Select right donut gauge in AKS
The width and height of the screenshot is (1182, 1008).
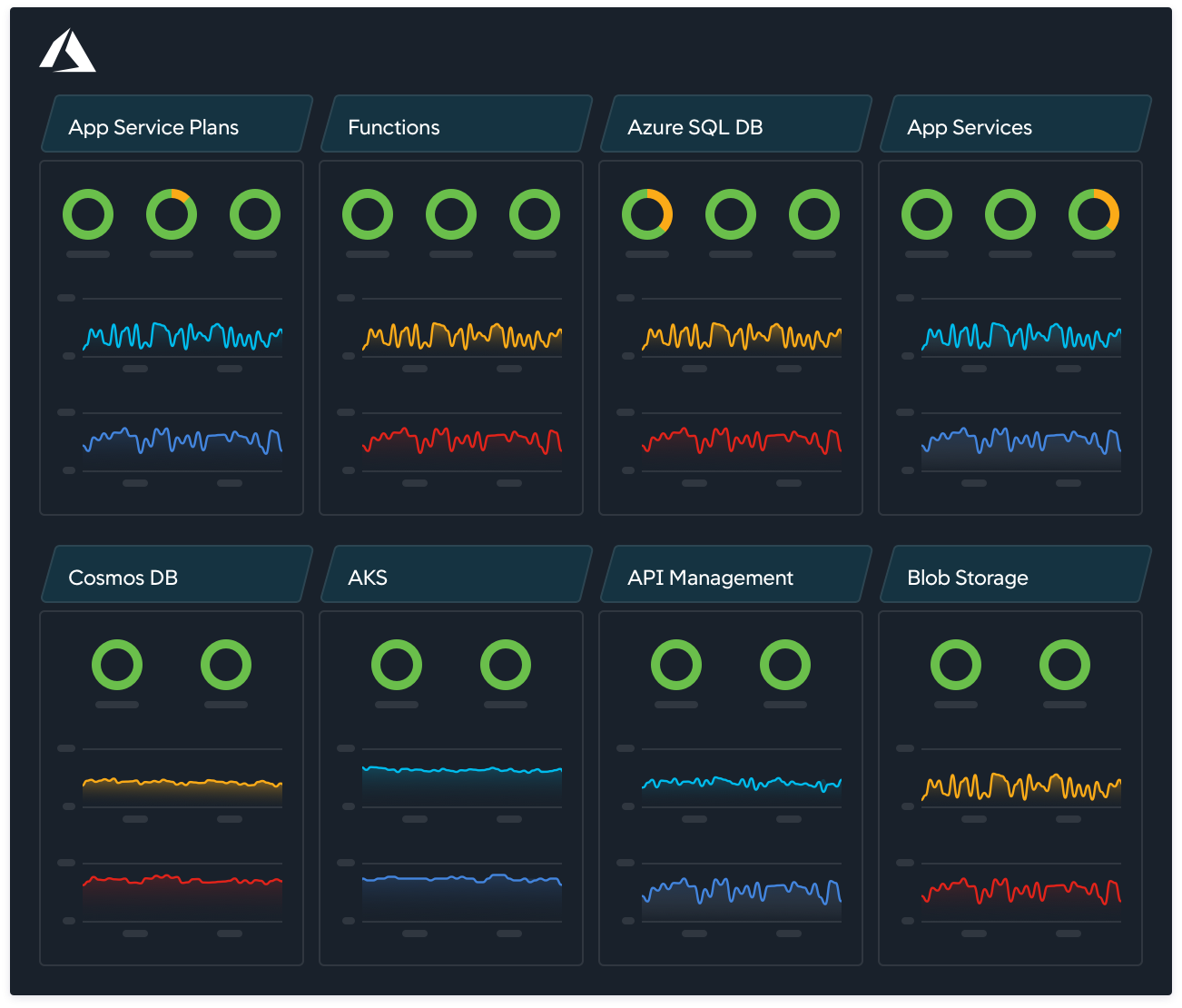[506, 665]
